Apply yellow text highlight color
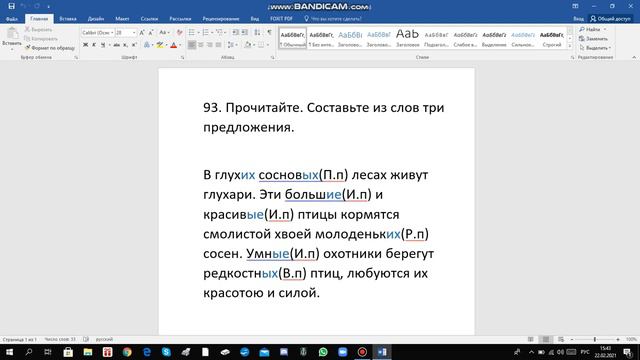This screenshot has width=640, height=360. pyautogui.click(x=160, y=45)
